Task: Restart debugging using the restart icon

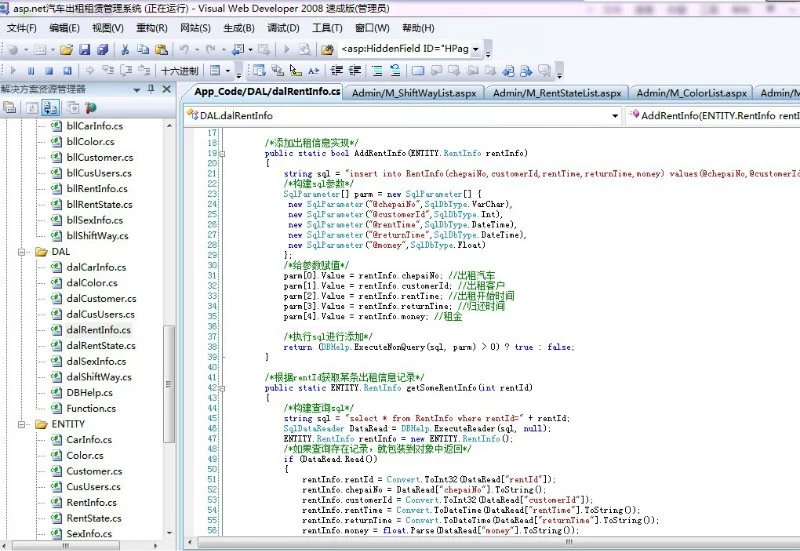Action: 67,70
